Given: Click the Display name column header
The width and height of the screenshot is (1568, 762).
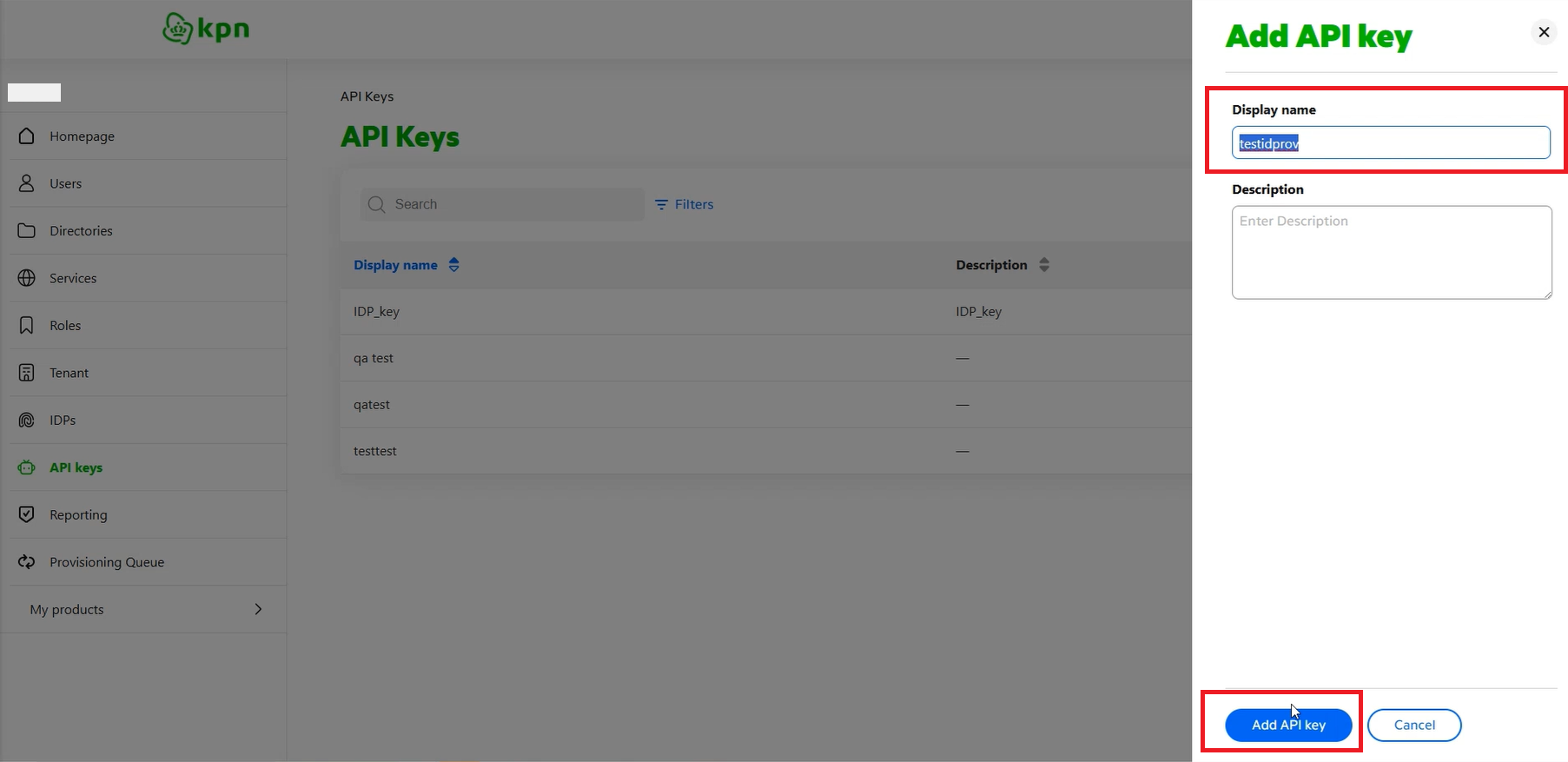Looking at the screenshot, I should (395, 265).
